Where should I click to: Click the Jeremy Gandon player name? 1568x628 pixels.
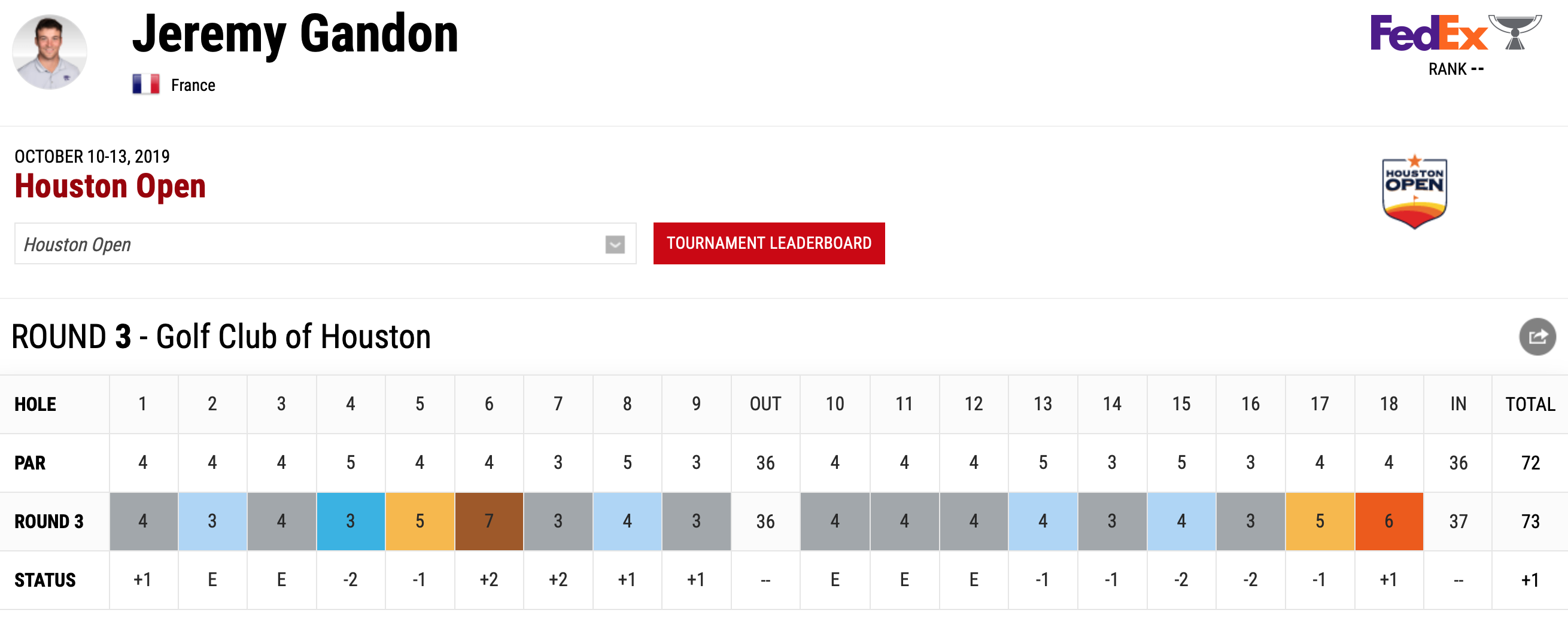point(295,34)
